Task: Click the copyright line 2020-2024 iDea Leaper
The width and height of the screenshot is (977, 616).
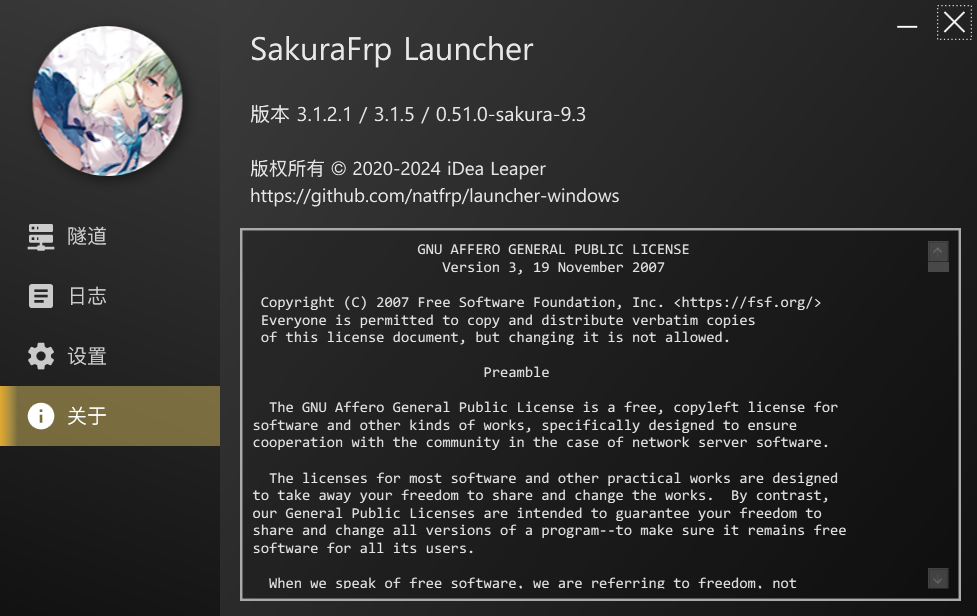Action: [398, 169]
